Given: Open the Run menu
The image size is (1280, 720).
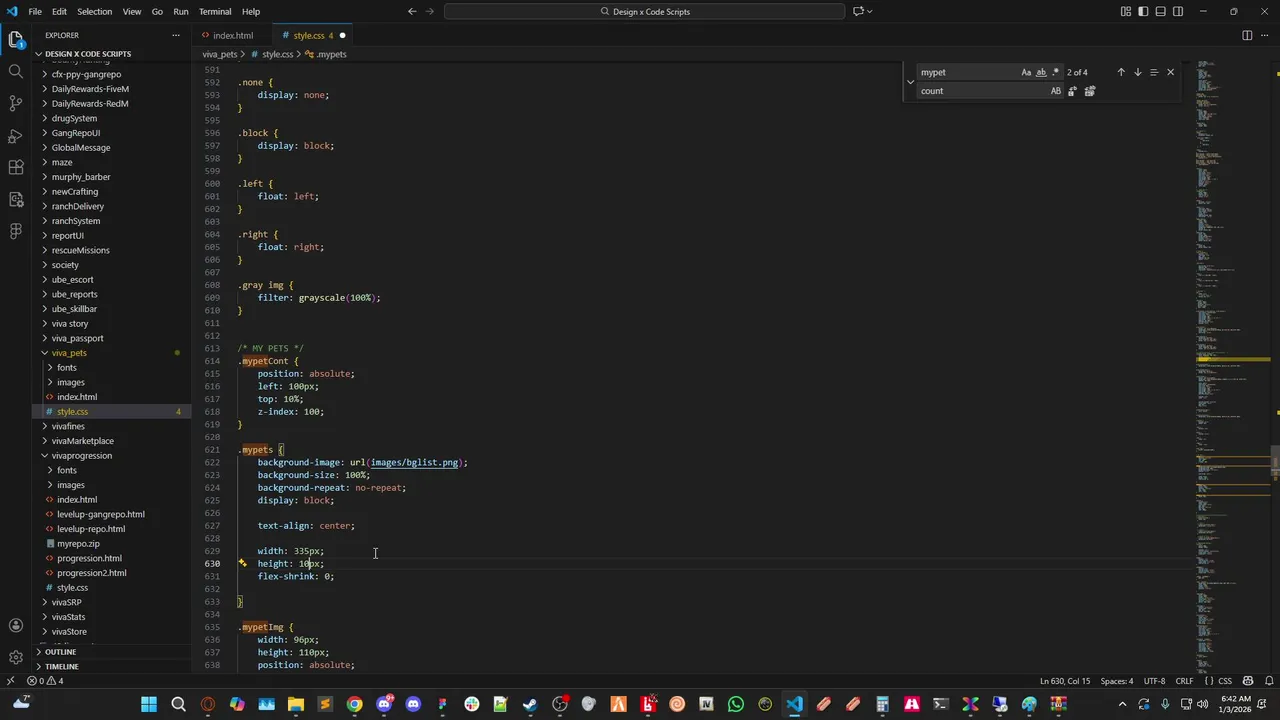Looking at the screenshot, I should [181, 11].
